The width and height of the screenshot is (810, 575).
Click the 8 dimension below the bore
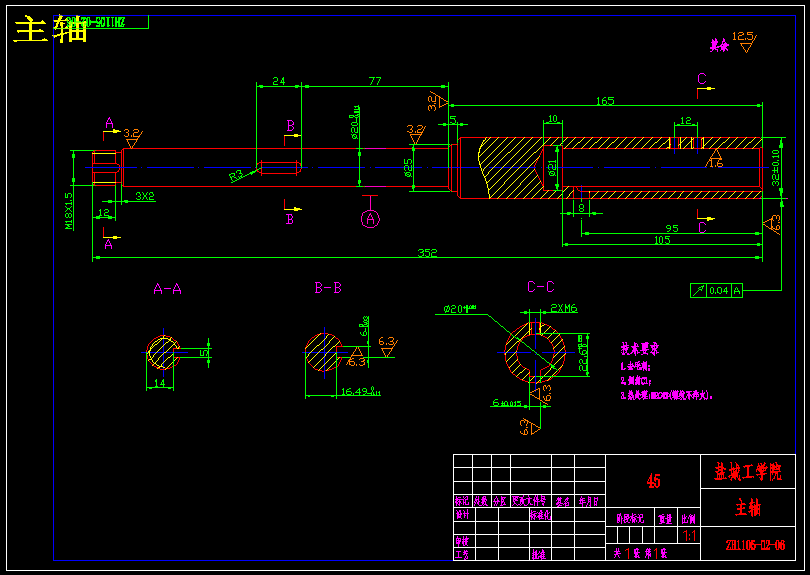tap(581, 207)
